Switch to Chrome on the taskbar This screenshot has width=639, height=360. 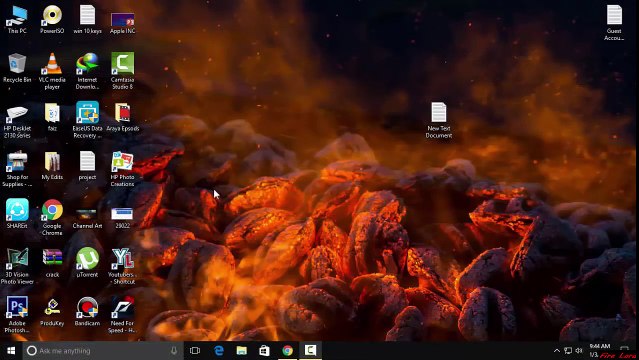(x=288, y=351)
